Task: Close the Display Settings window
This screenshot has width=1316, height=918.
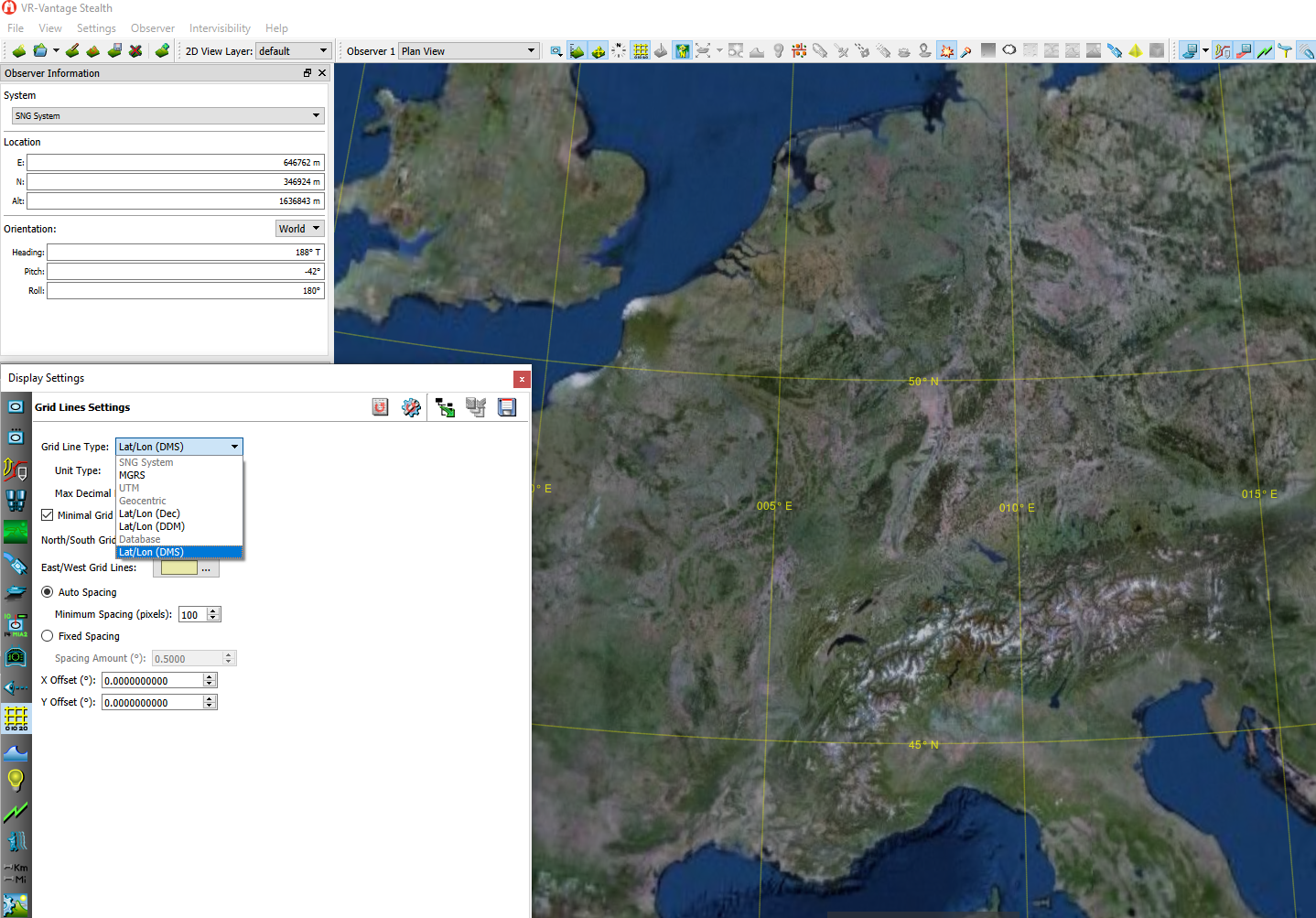Action: click(x=522, y=379)
